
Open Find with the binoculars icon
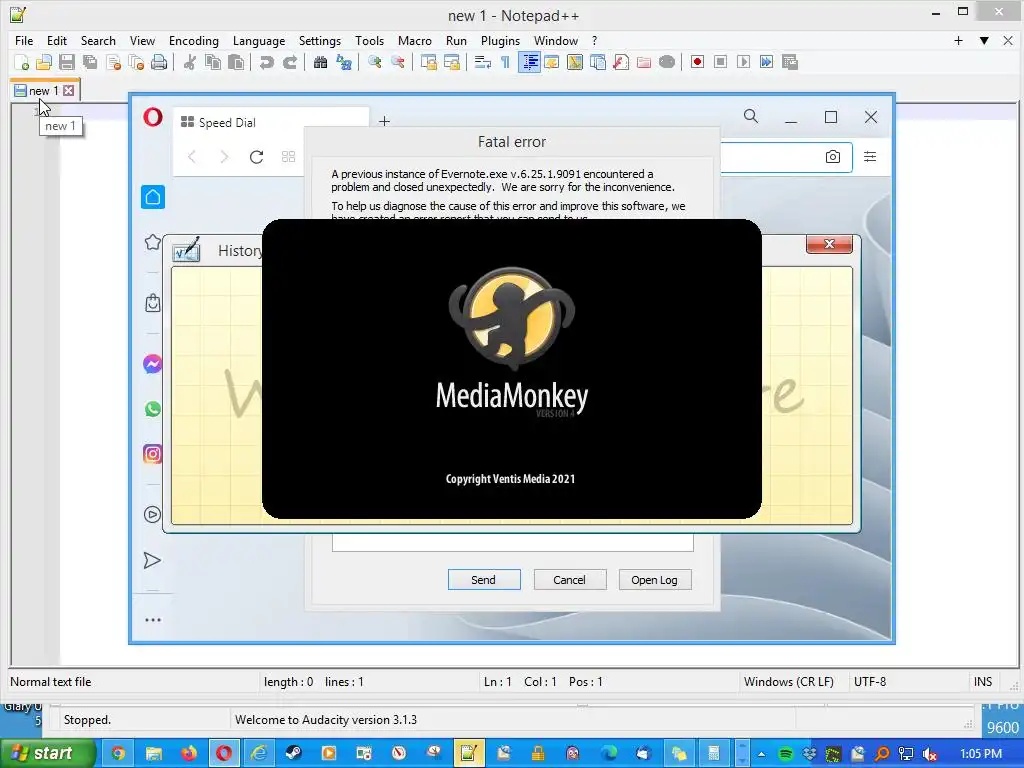(320, 62)
